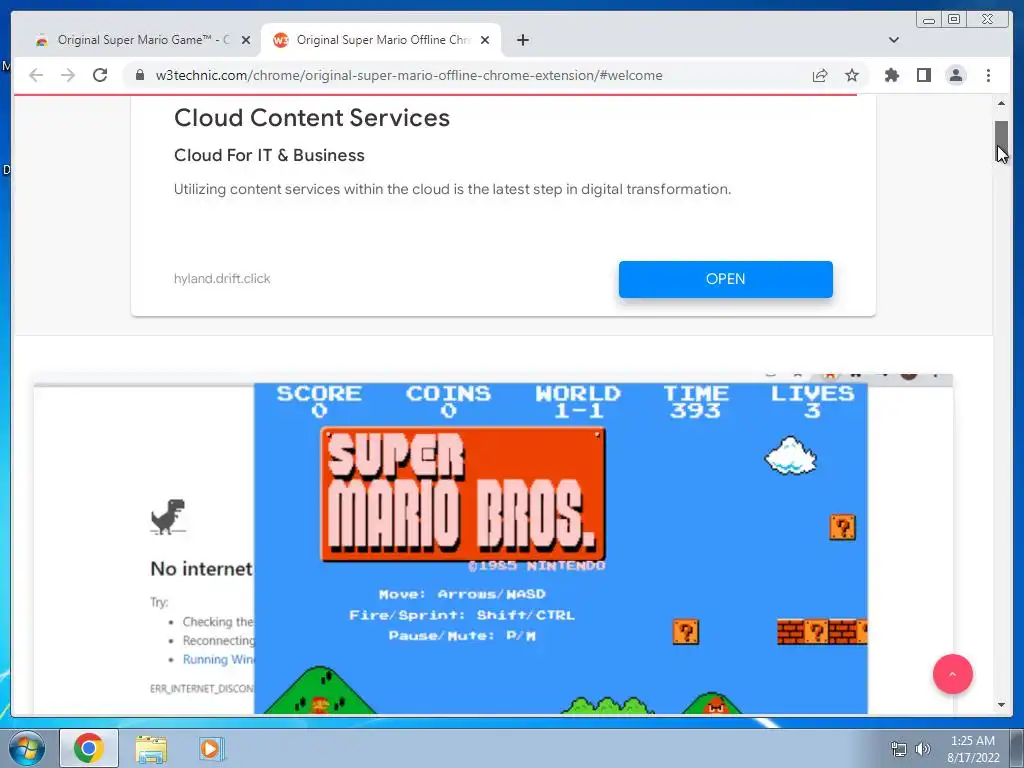Click the blue OPEN ad button
The width and height of the screenshot is (1024, 768).
pyautogui.click(x=726, y=279)
